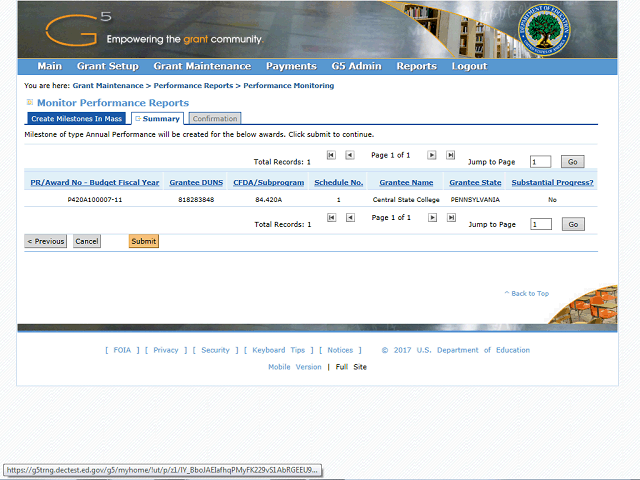Click the bottom Go button
This screenshot has width=640, height=480.
point(573,224)
